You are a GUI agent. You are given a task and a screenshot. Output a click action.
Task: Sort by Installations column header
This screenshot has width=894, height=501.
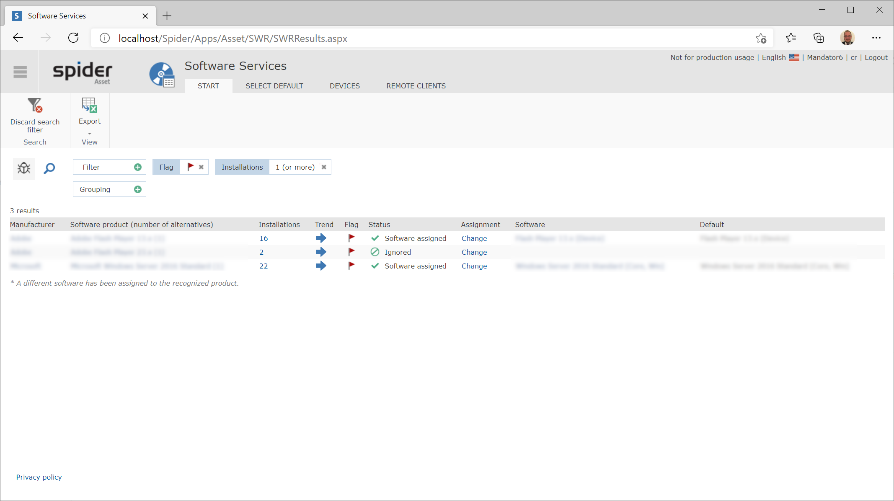tap(279, 225)
